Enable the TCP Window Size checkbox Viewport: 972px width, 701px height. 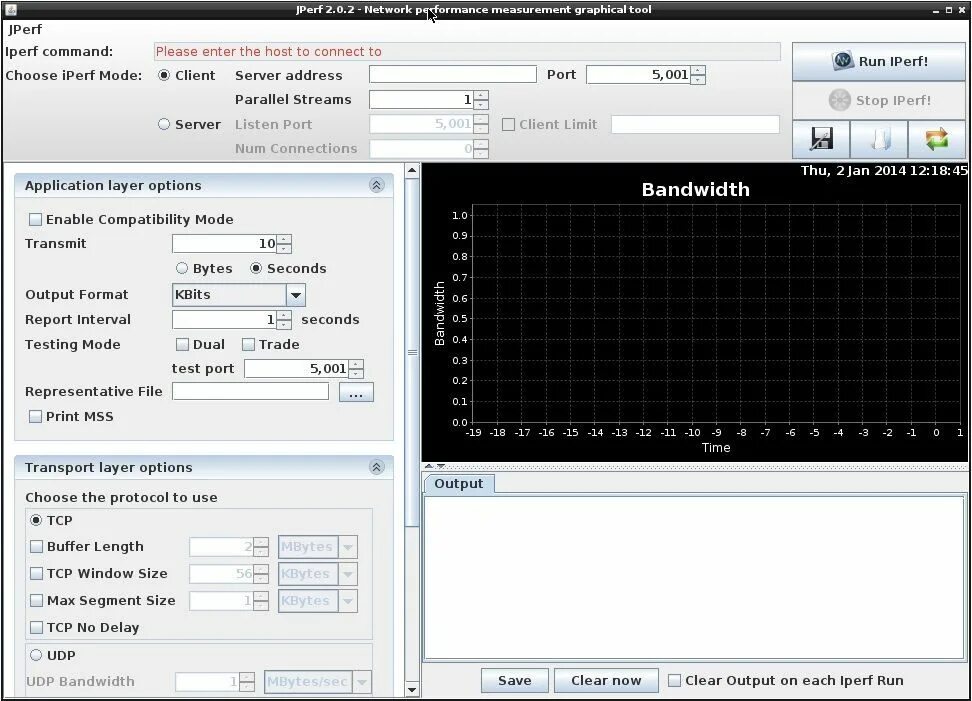[37, 573]
